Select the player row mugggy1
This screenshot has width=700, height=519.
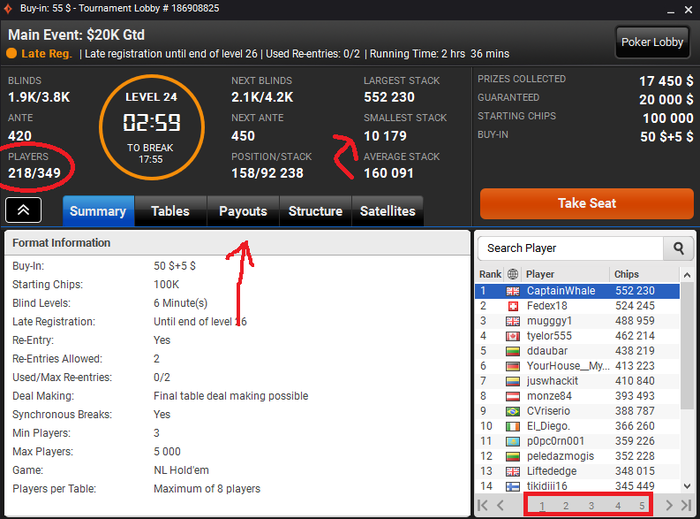click(578, 321)
